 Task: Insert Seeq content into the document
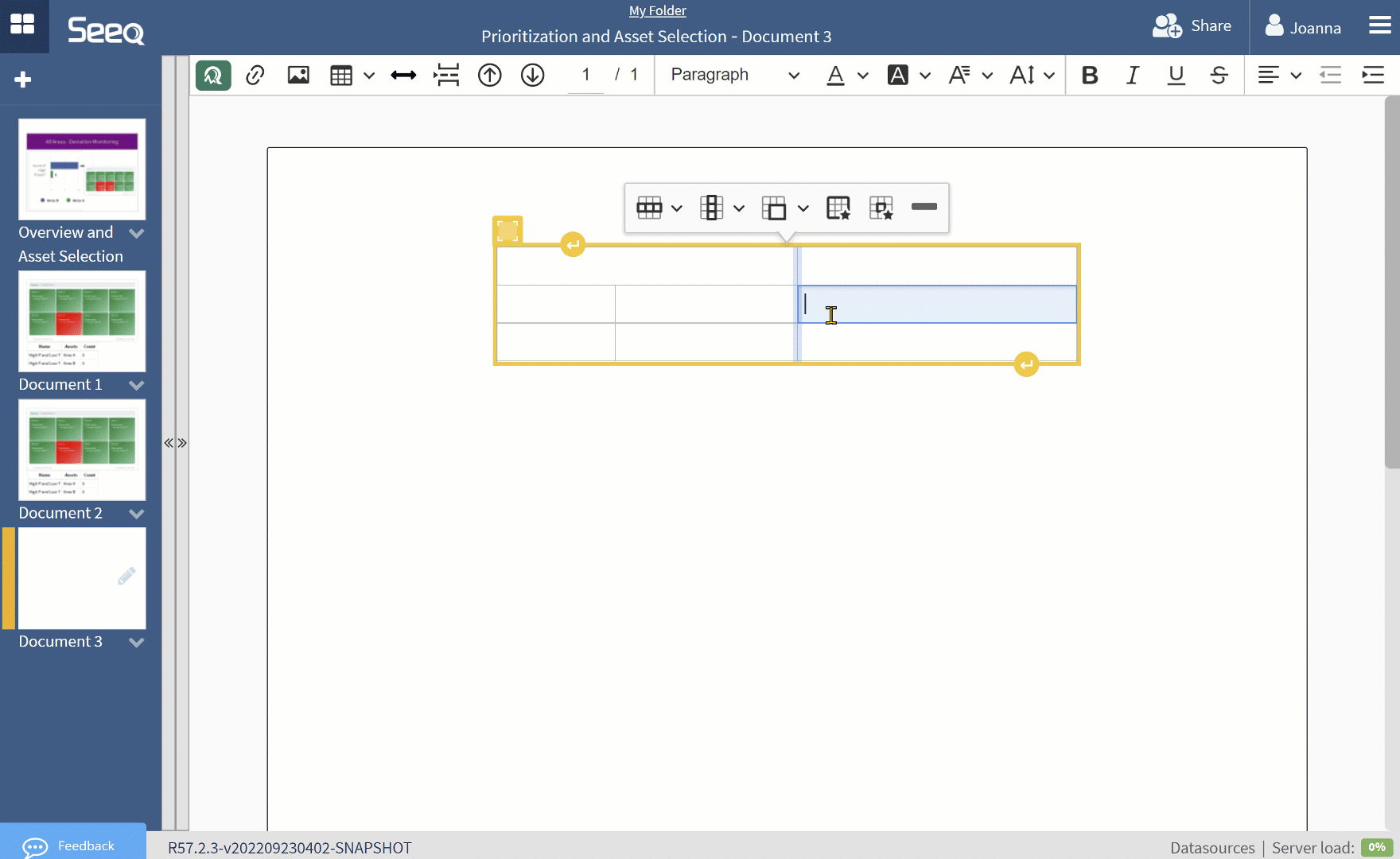(x=212, y=75)
